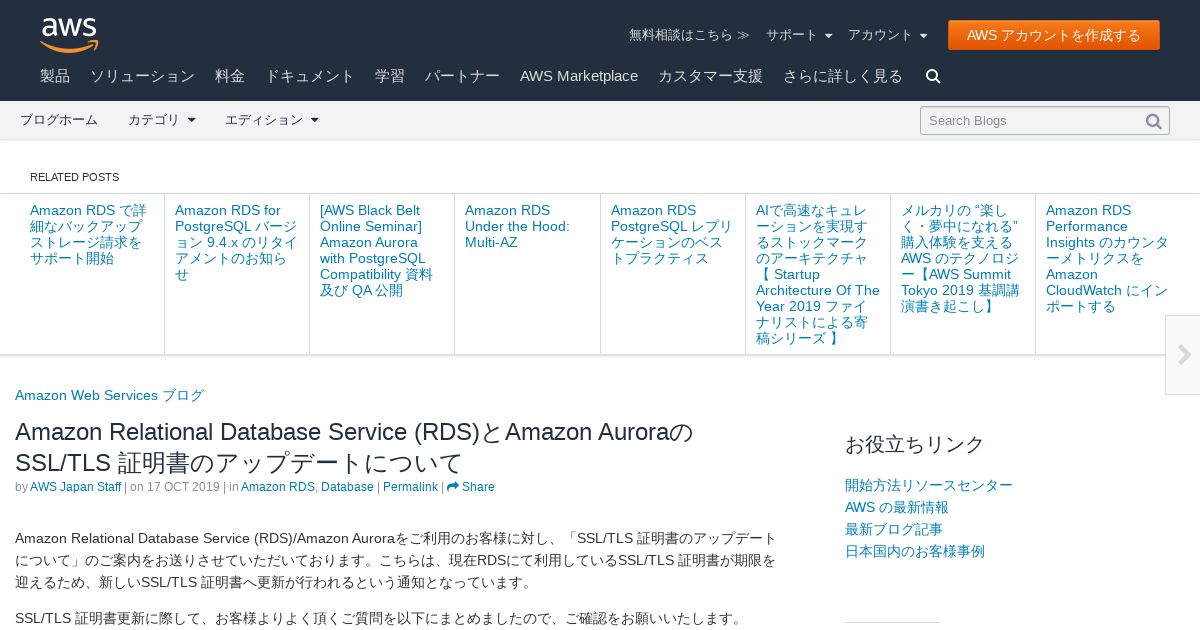
Task: Open パートナー navigation menu
Action: [x=462, y=76]
